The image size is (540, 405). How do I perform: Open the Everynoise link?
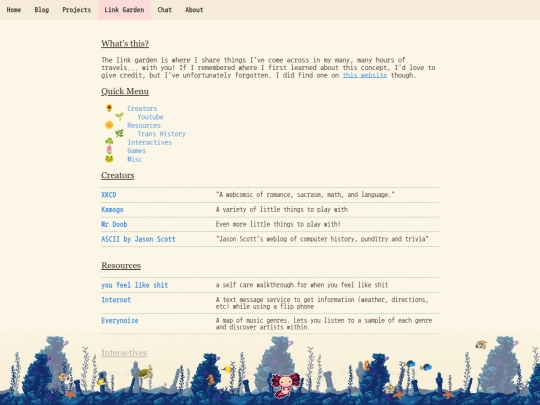(x=120, y=321)
